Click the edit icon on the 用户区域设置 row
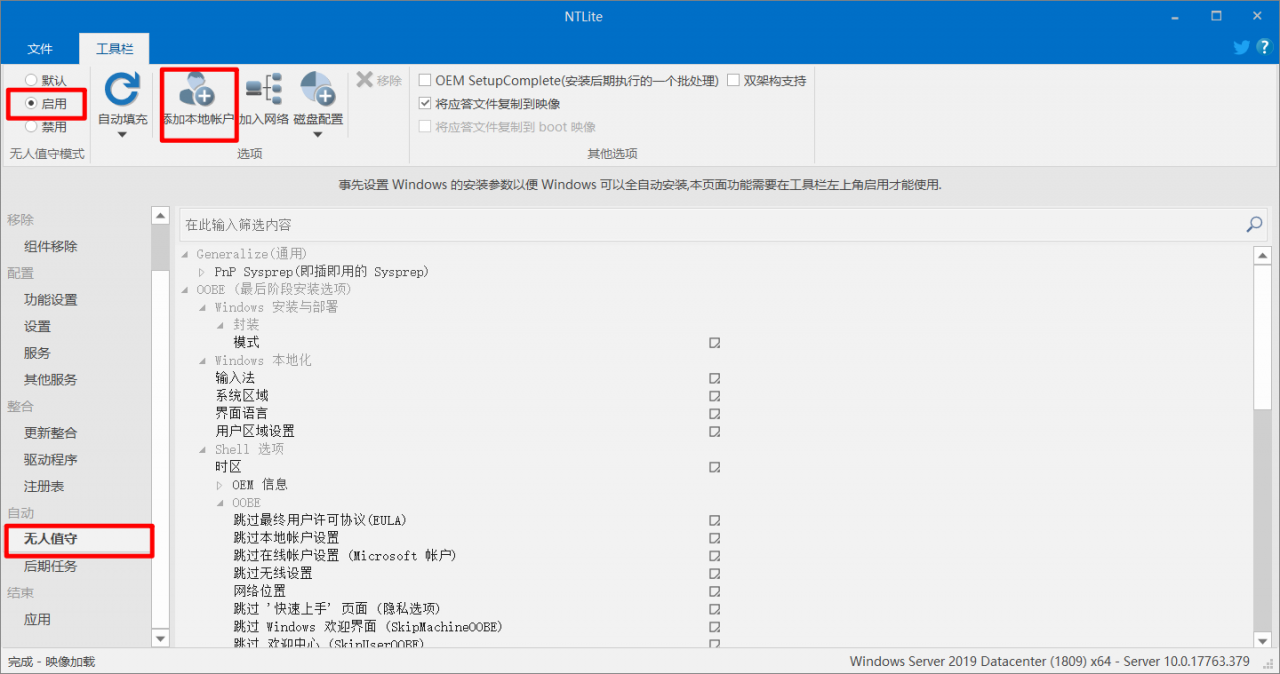This screenshot has width=1280, height=674. (715, 432)
